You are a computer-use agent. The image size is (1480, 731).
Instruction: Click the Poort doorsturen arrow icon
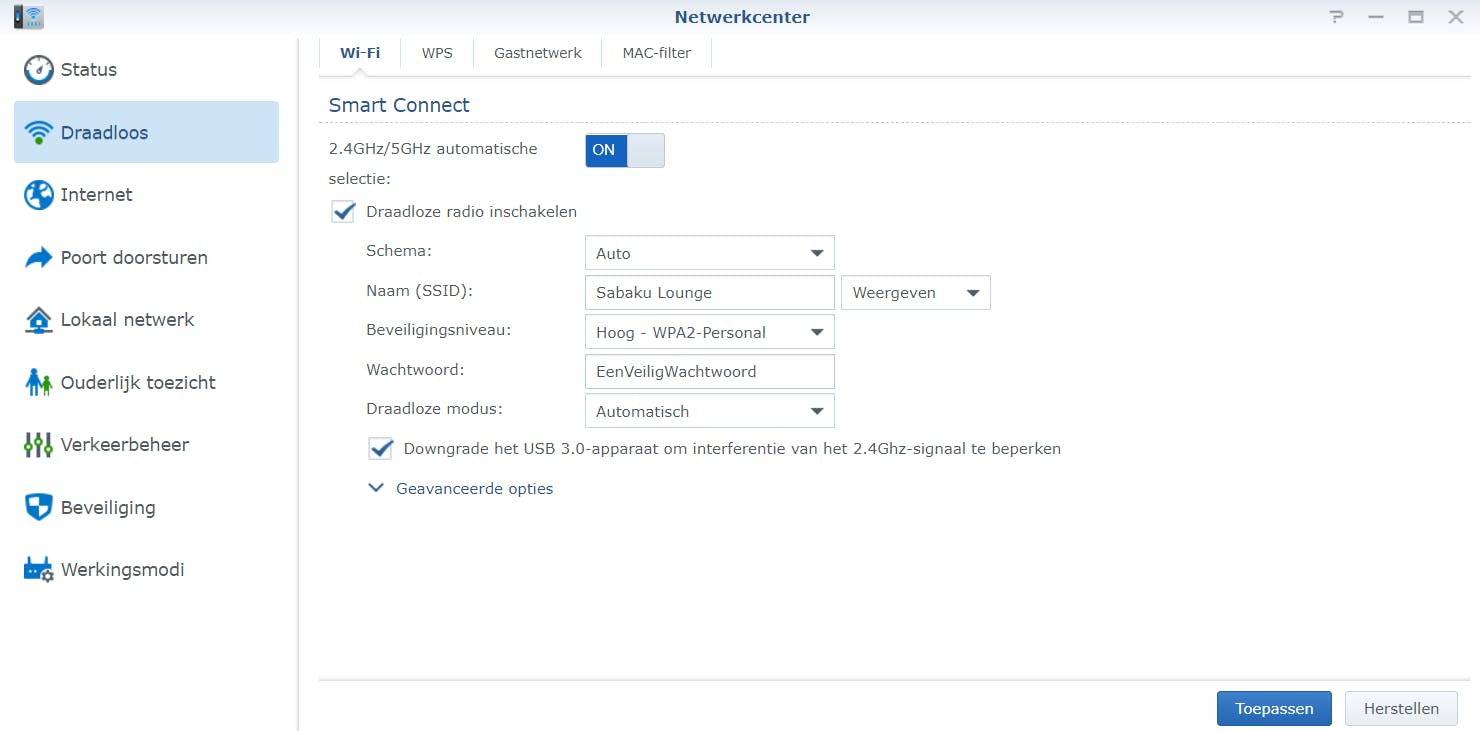click(38, 258)
